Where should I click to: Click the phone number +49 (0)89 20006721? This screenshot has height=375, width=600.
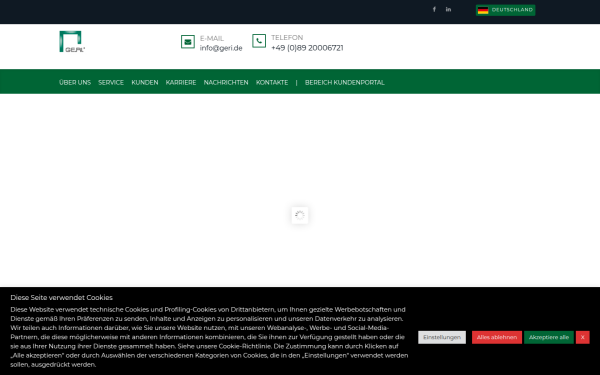coord(307,48)
